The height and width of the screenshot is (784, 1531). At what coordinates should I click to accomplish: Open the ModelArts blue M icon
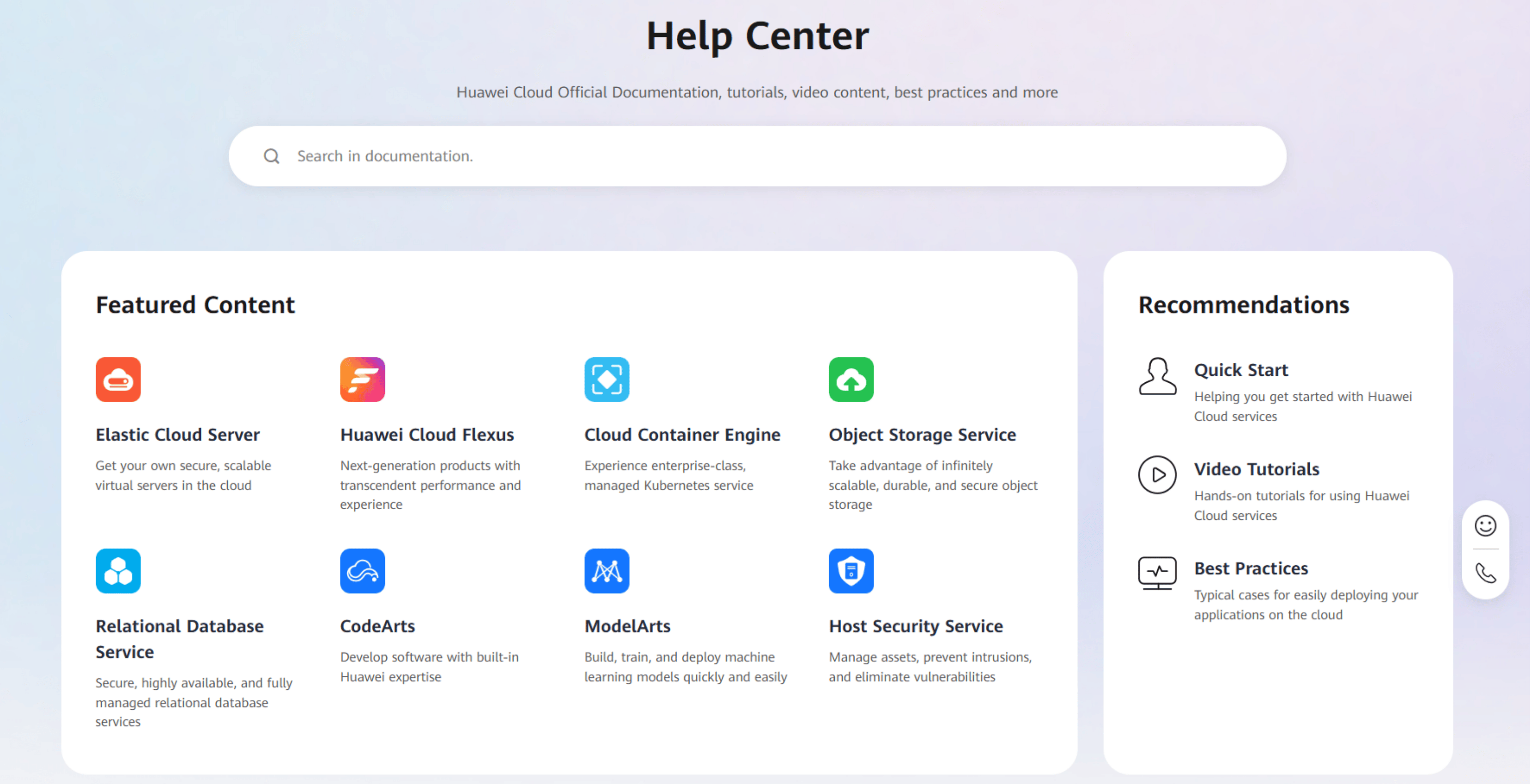pos(607,571)
